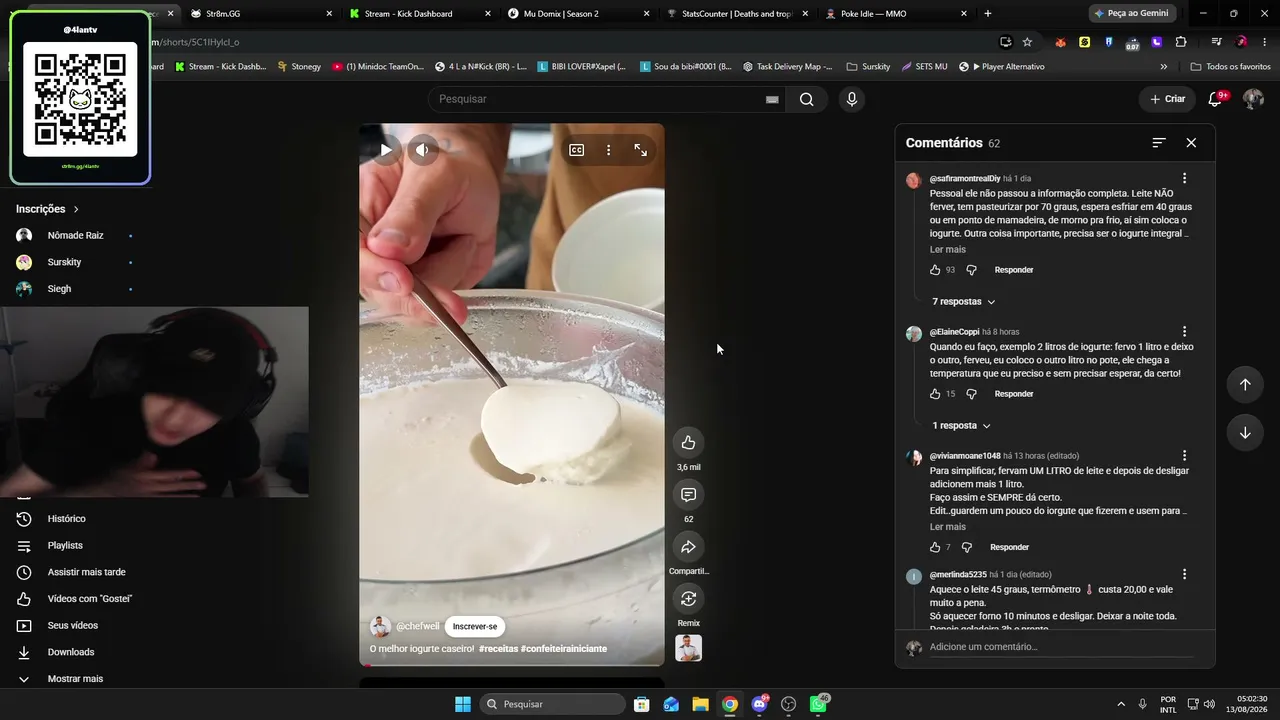Reply to the @ElaineCoppi comment
The height and width of the screenshot is (720, 1280).
pos(1014,394)
